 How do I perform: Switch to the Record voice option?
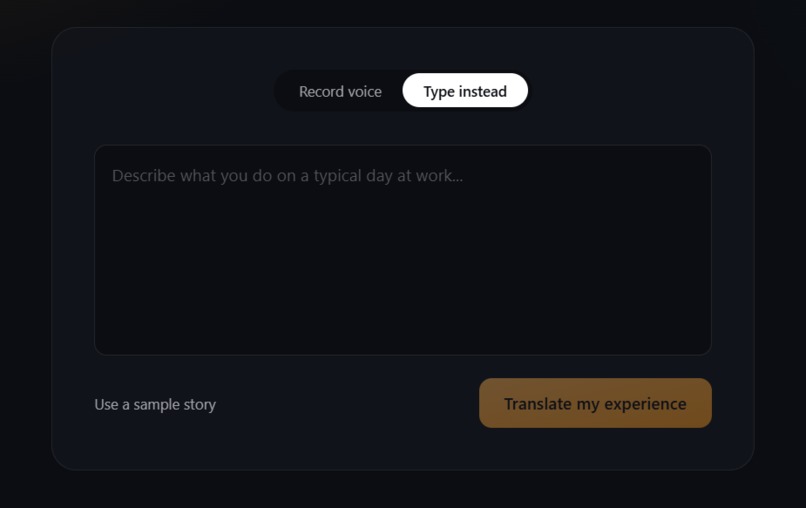pyautogui.click(x=340, y=91)
